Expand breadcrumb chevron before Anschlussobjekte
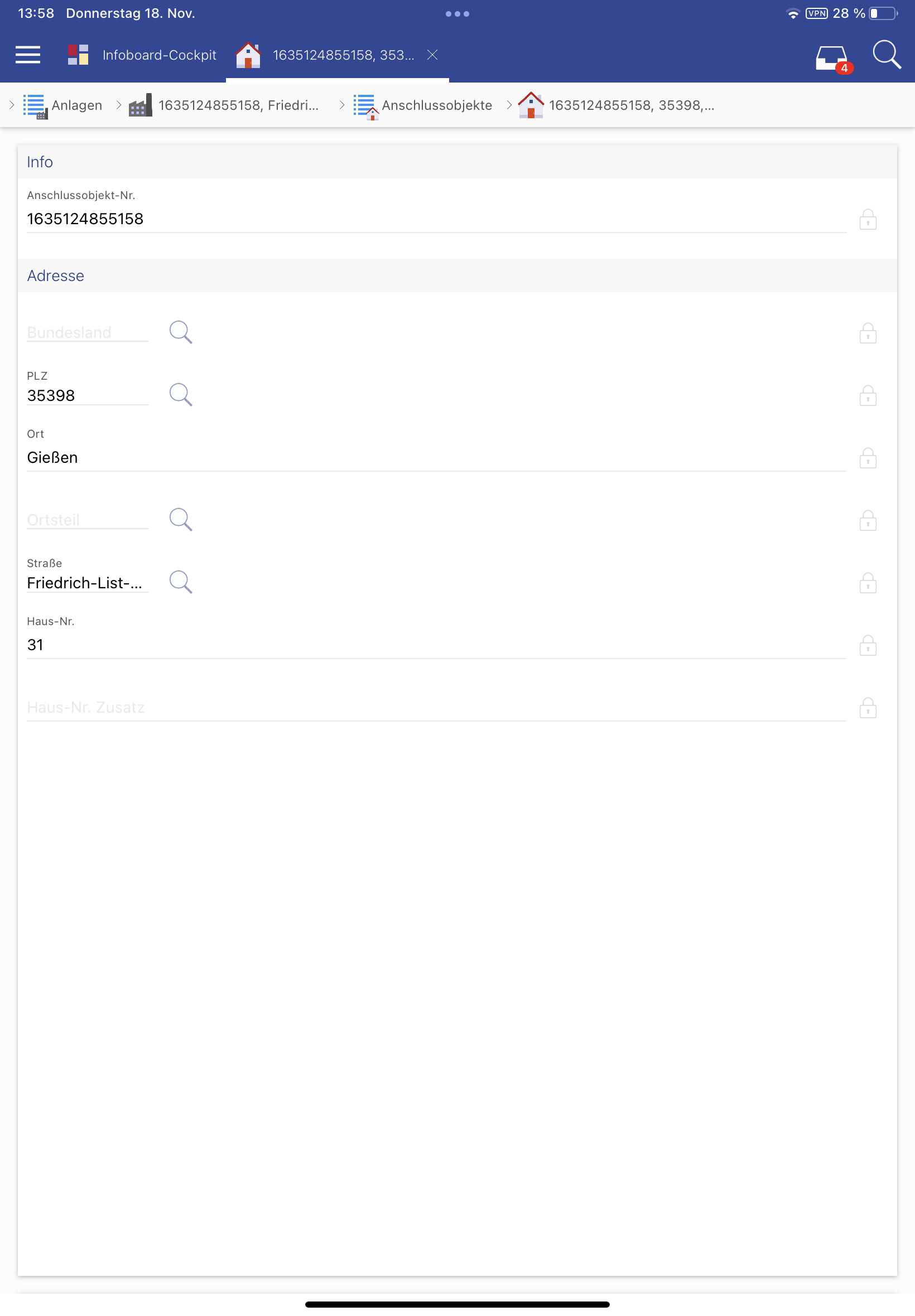The height and width of the screenshot is (1316, 915). click(x=341, y=105)
